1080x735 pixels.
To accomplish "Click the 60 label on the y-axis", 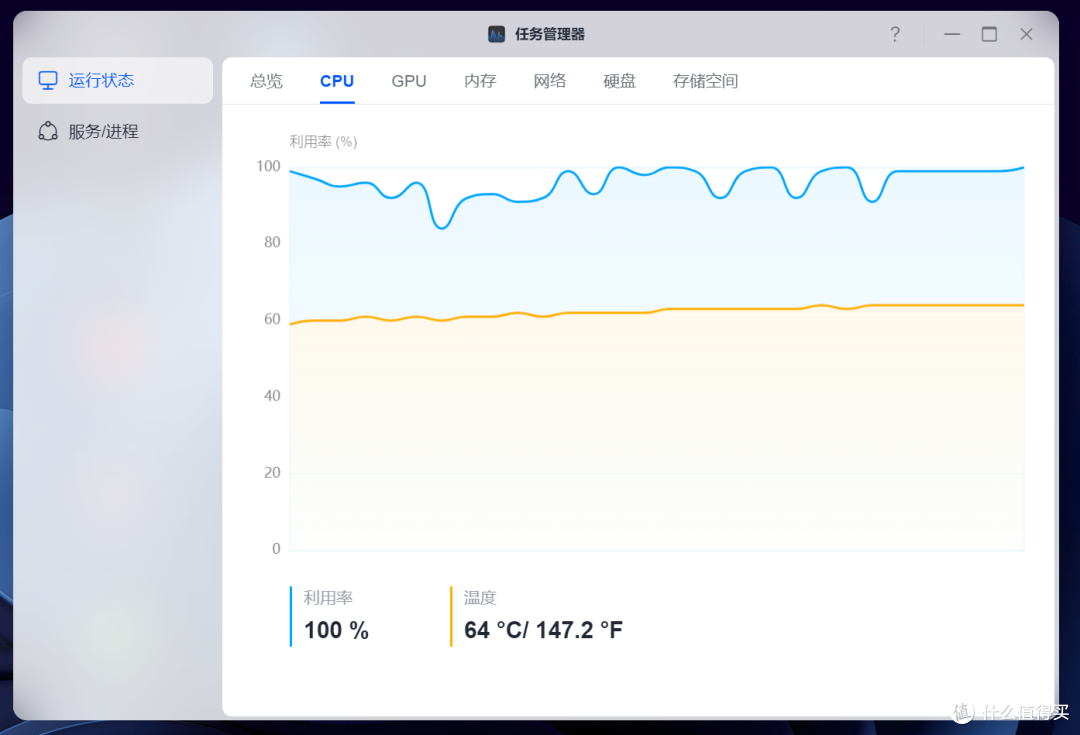I will [x=272, y=319].
